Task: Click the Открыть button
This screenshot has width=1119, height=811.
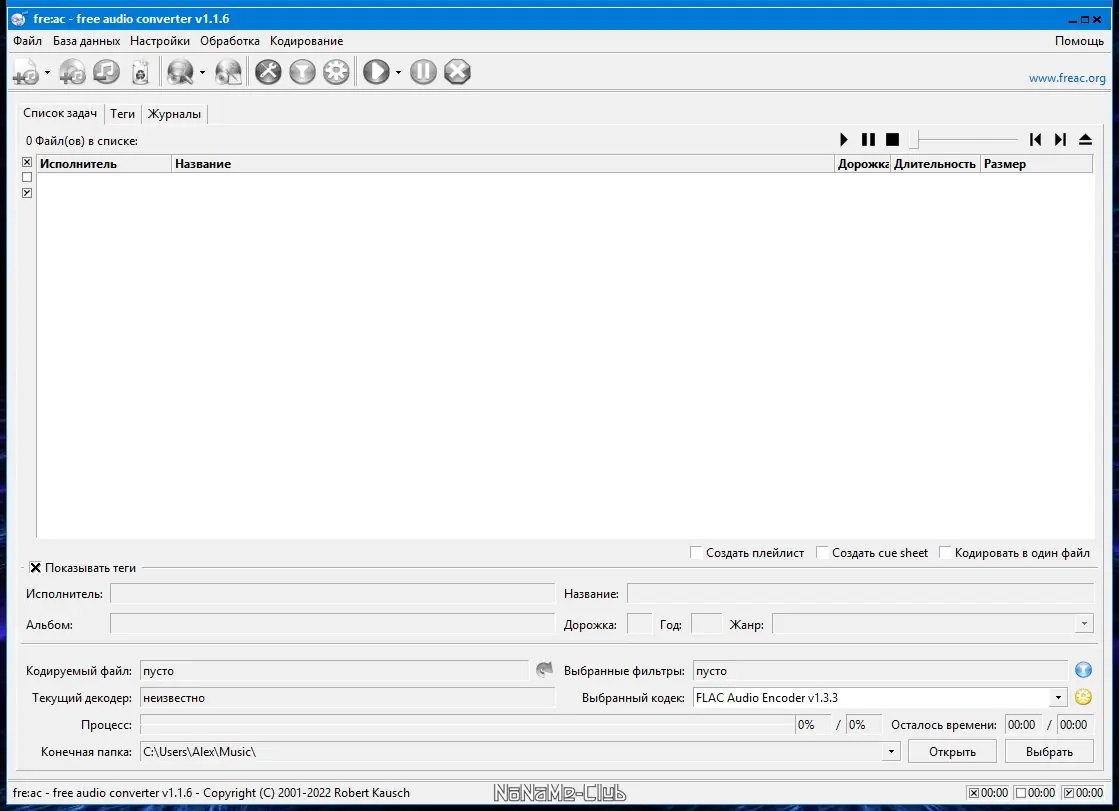Action: pyautogui.click(x=952, y=752)
